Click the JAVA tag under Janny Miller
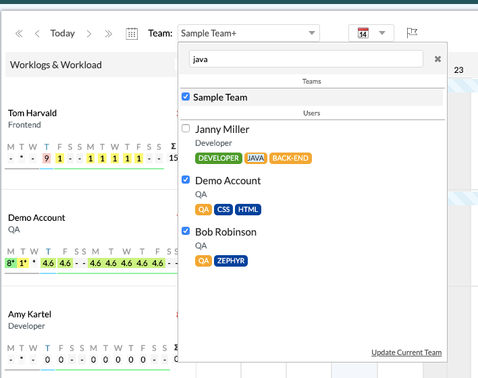The height and width of the screenshot is (378, 478). [256, 158]
